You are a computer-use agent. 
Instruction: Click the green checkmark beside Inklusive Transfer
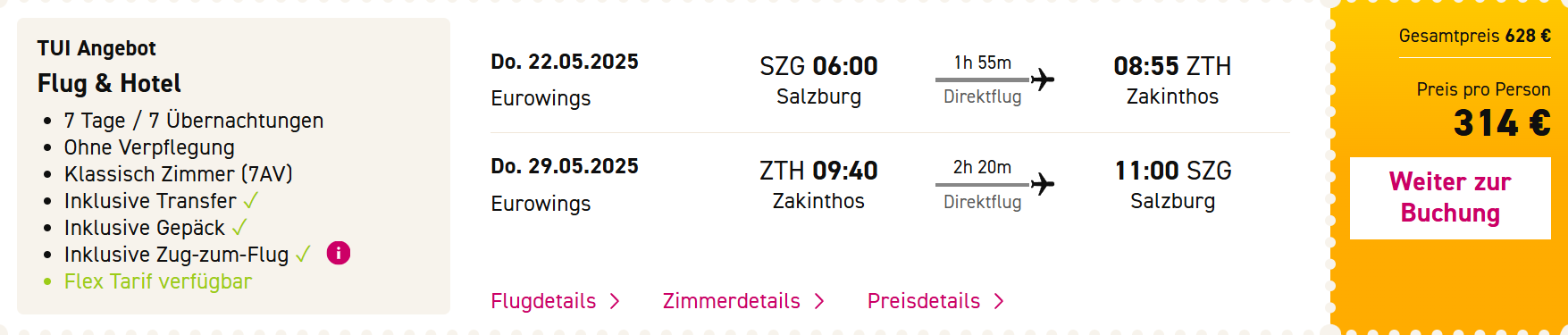point(251,201)
